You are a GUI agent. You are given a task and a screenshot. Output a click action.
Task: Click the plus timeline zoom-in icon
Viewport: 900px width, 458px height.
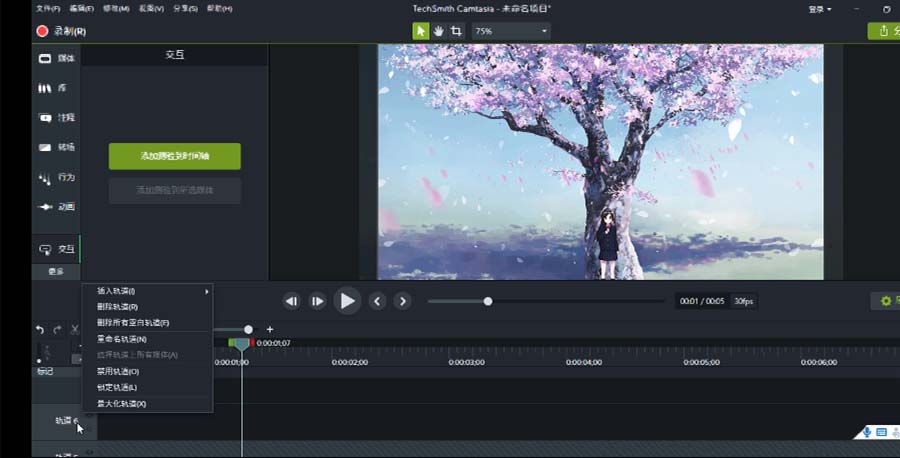(270, 329)
